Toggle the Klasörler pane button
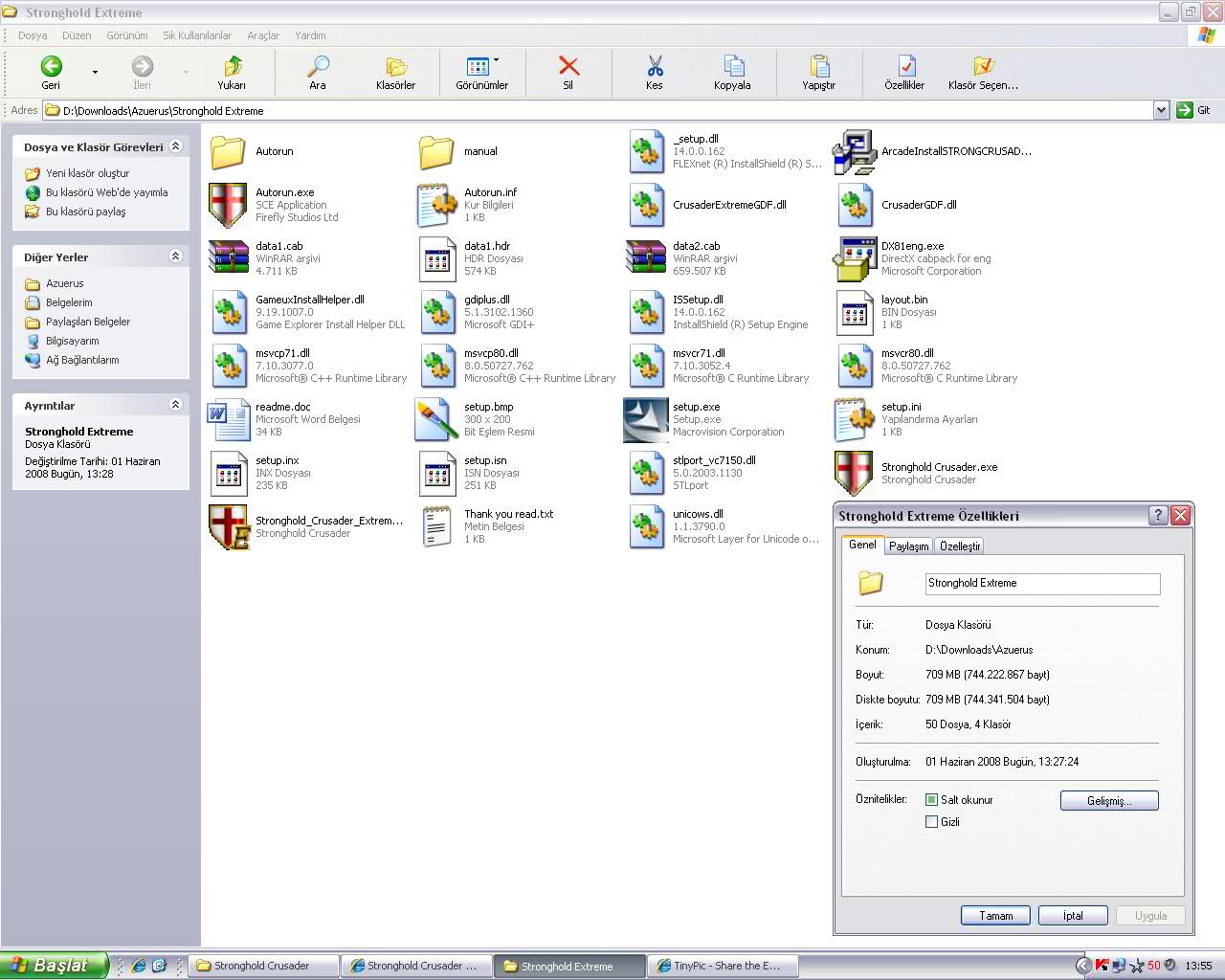Screen dimensions: 1225x980 tap(395, 73)
